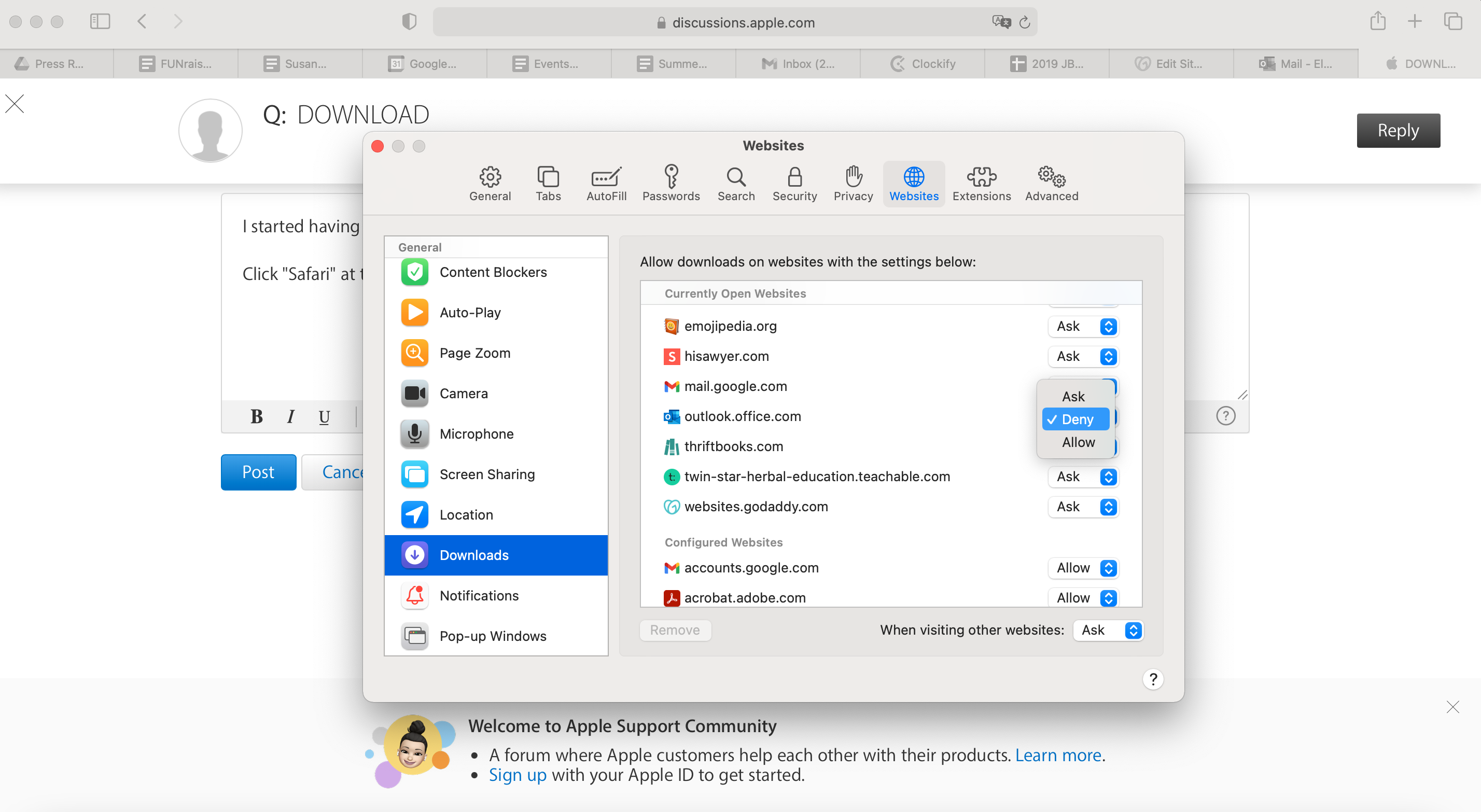
Task: Click the Share icon in toolbar
Action: tap(1377, 22)
